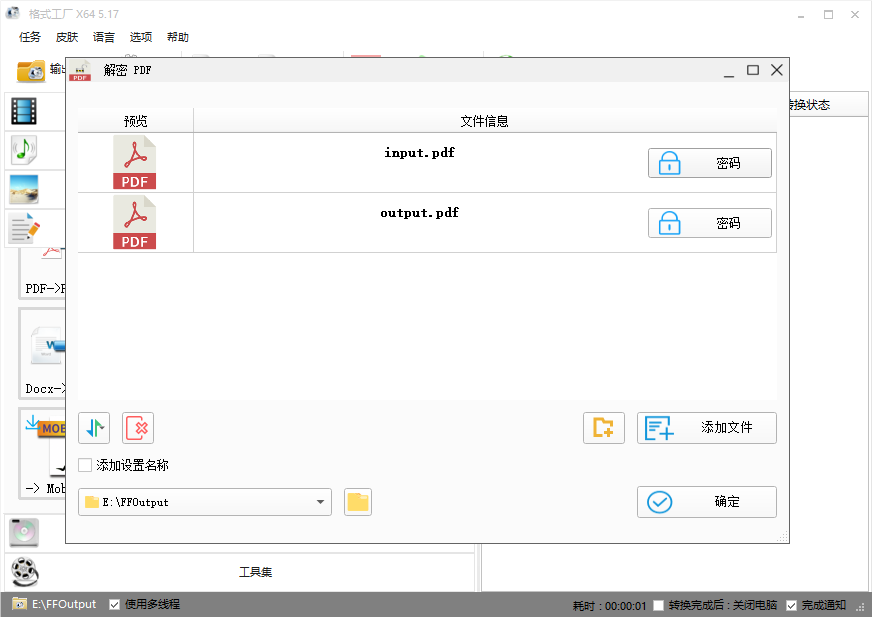Open the 选项 menu
The image size is (872, 617).
[140, 37]
